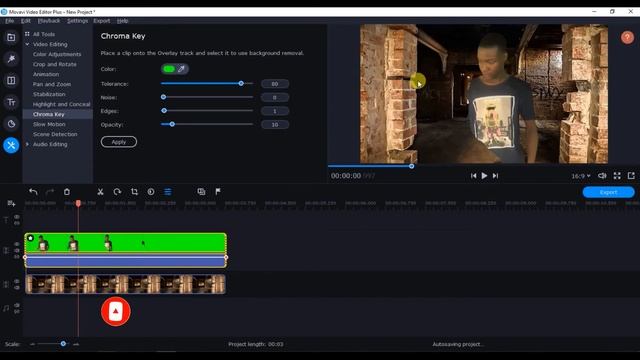Toggle visibility of the overlay track
This screenshot has width=640, height=360.
[17, 244]
